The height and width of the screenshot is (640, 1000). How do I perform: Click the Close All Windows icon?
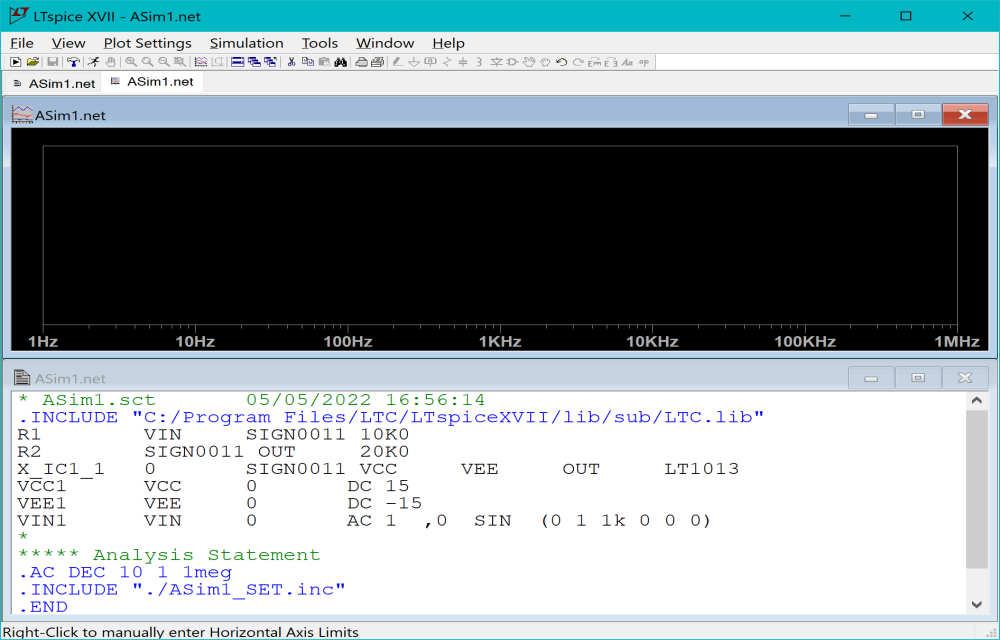270,62
